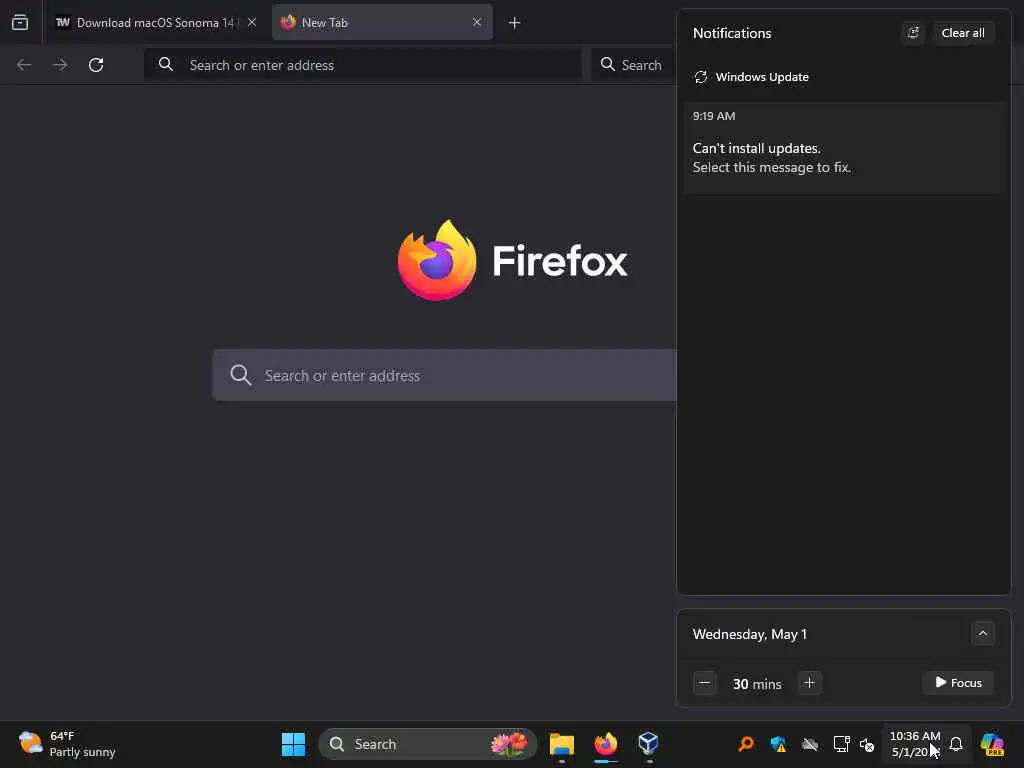Viewport: 1024px width, 768px height.
Task: Click the notification bell icon
Action: pos(956,744)
